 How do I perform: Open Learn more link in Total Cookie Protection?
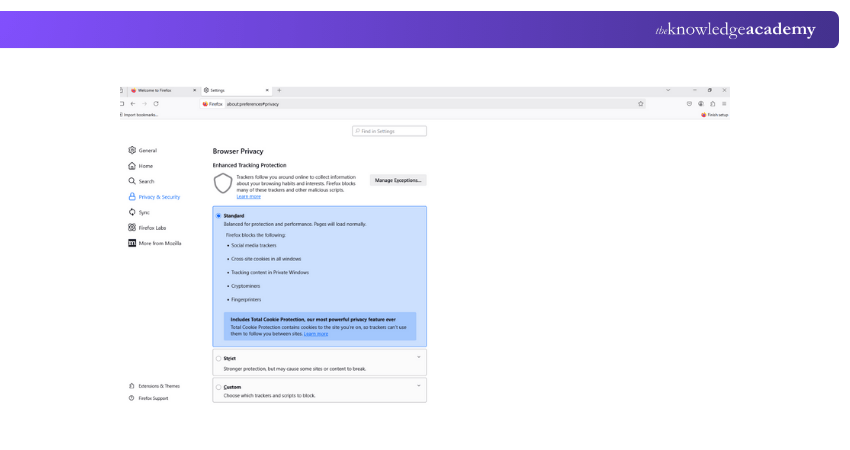[x=316, y=334]
